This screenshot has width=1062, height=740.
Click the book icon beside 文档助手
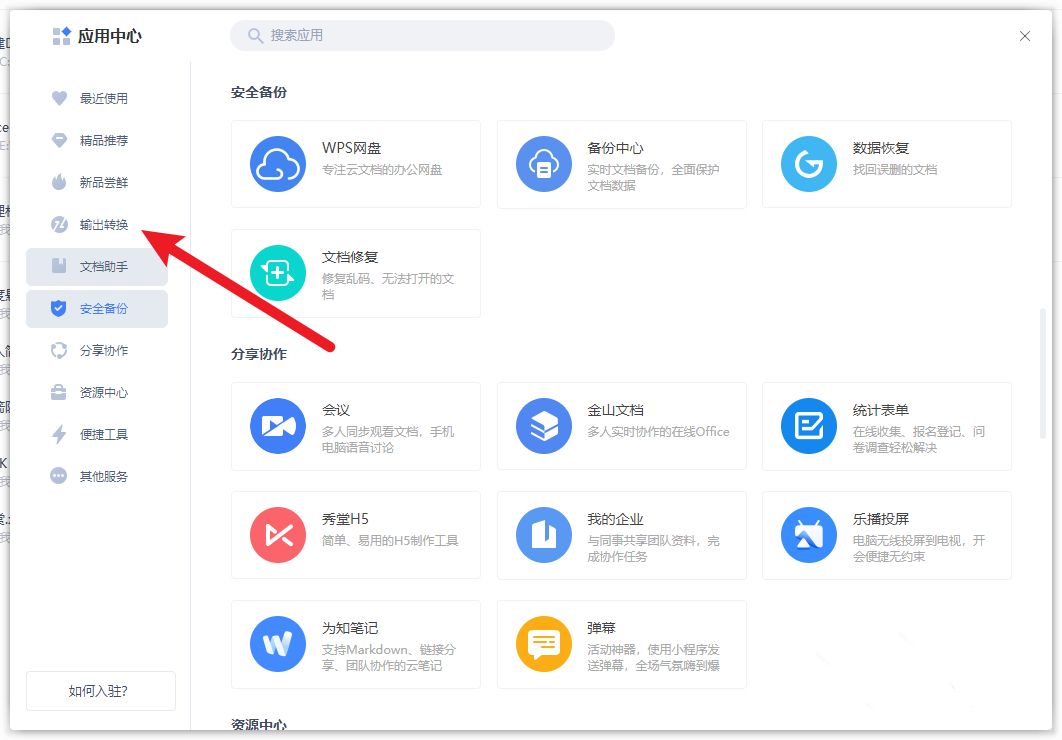60,266
